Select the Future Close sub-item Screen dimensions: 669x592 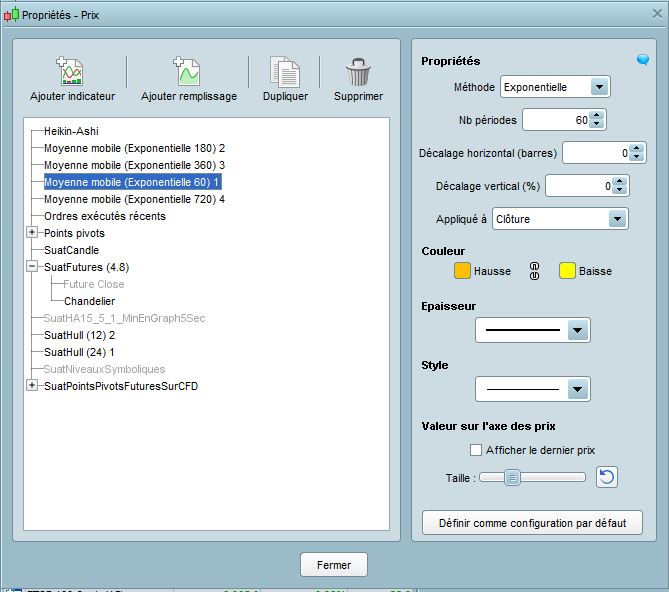tap(94, 284)
